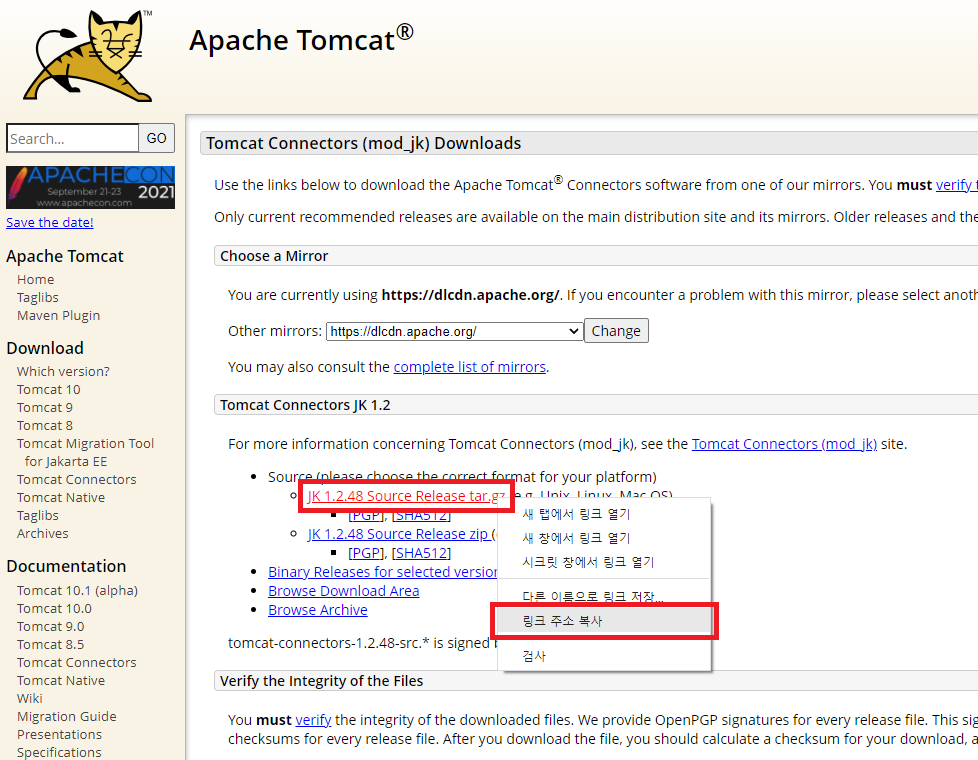The width and height of the screenshot is (978, 760).
Task: Open Taglibs under Download section
Action: pyautogui.click(x=37, y=515)
